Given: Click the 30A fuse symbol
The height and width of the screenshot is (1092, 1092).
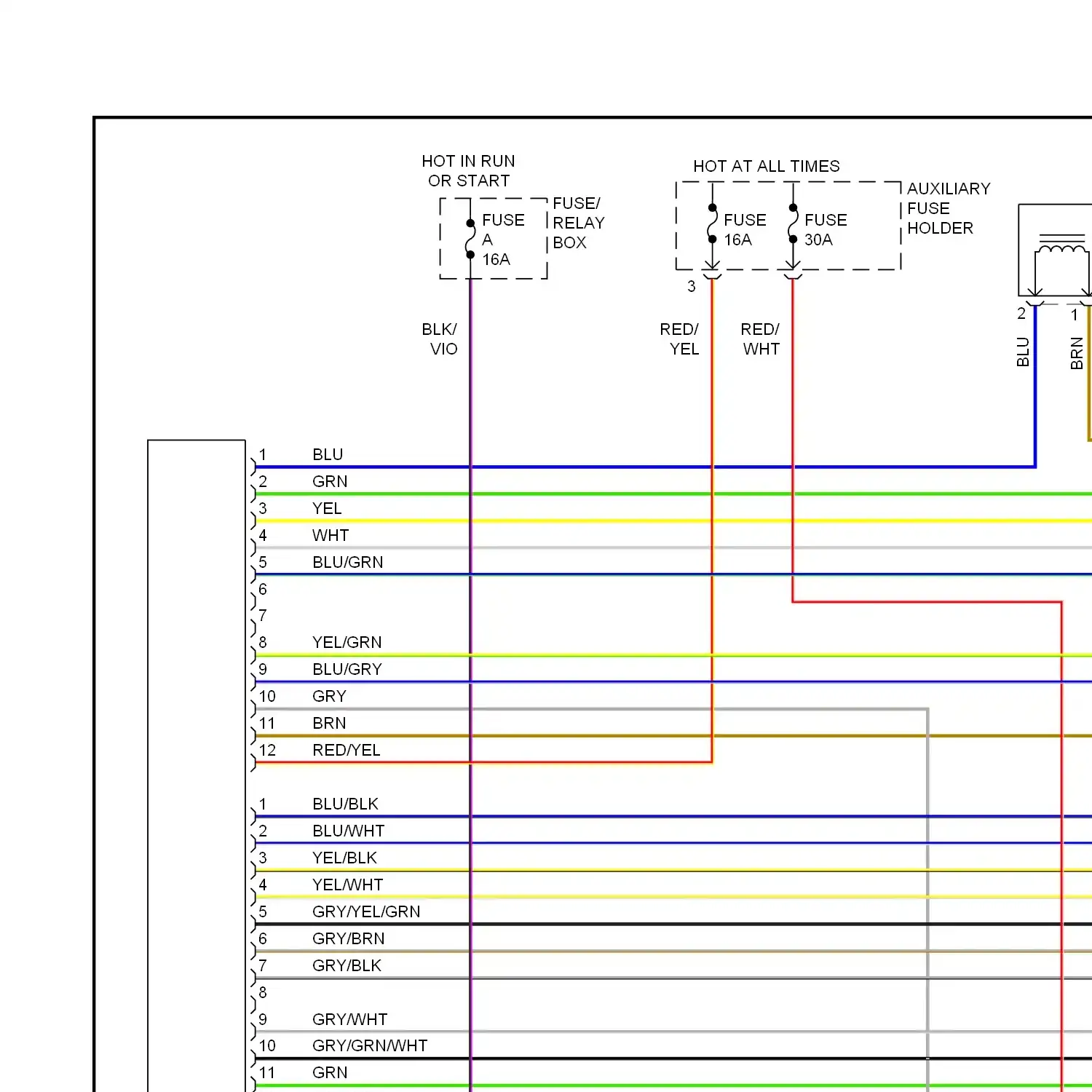Looking at the screenshot, I should (793, 223).
